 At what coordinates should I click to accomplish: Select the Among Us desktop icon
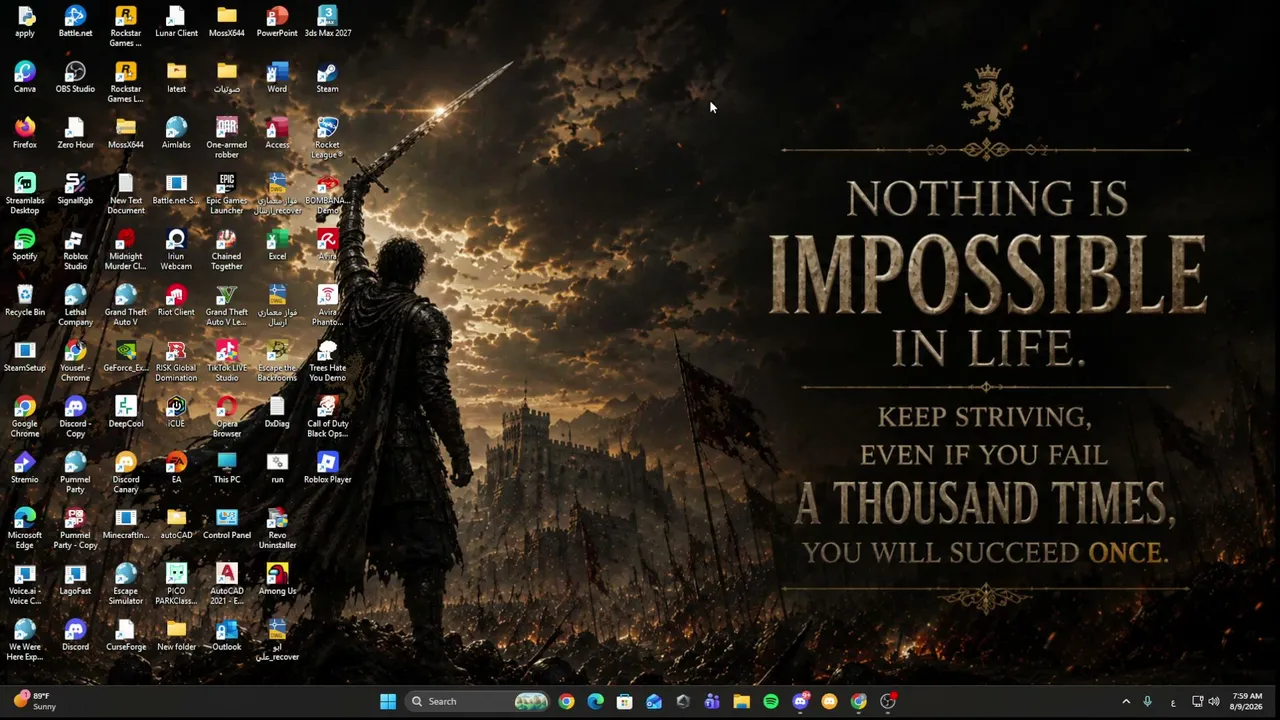[277, 581]
